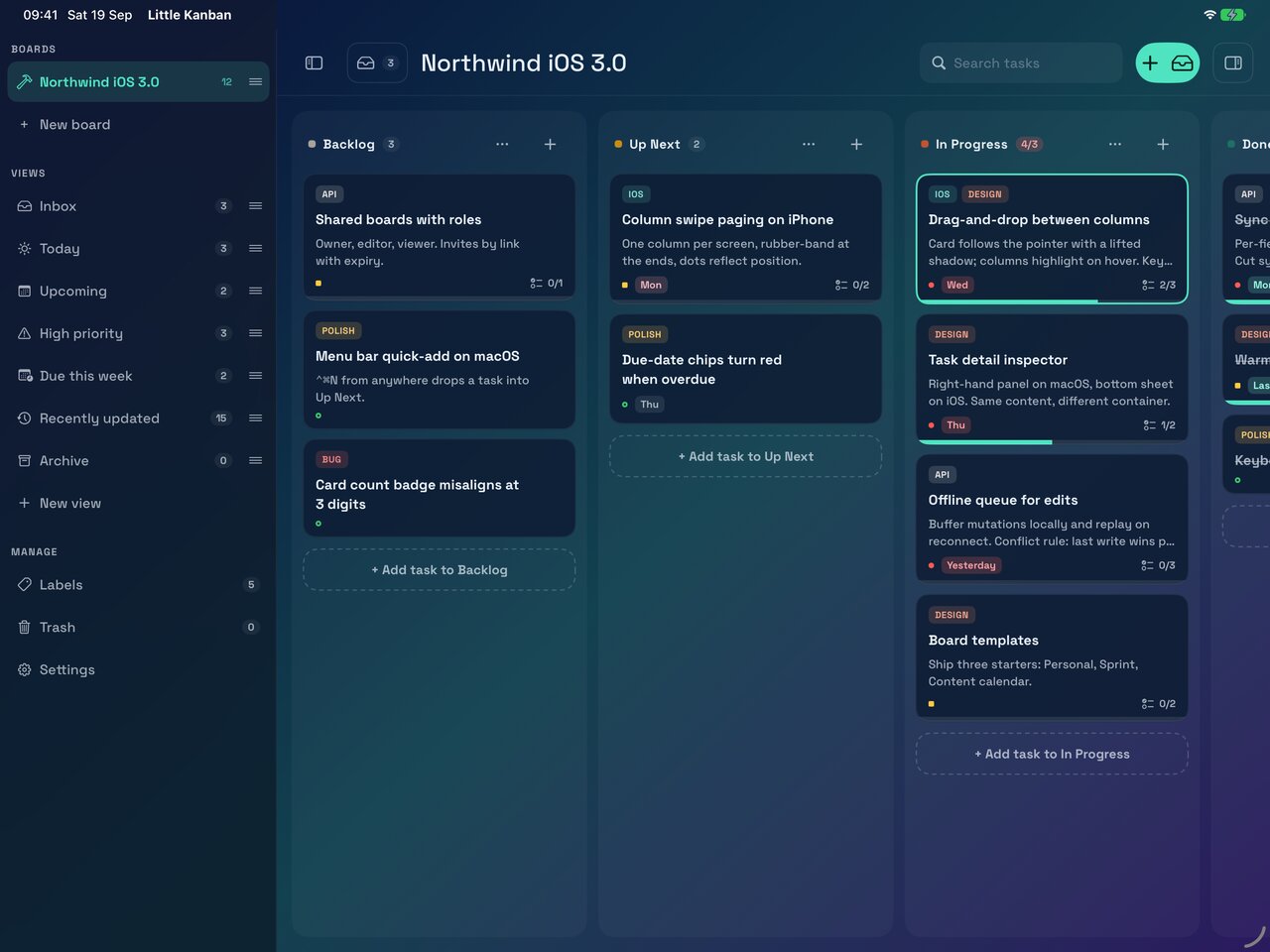Create a board with New board

click(65, 124)
